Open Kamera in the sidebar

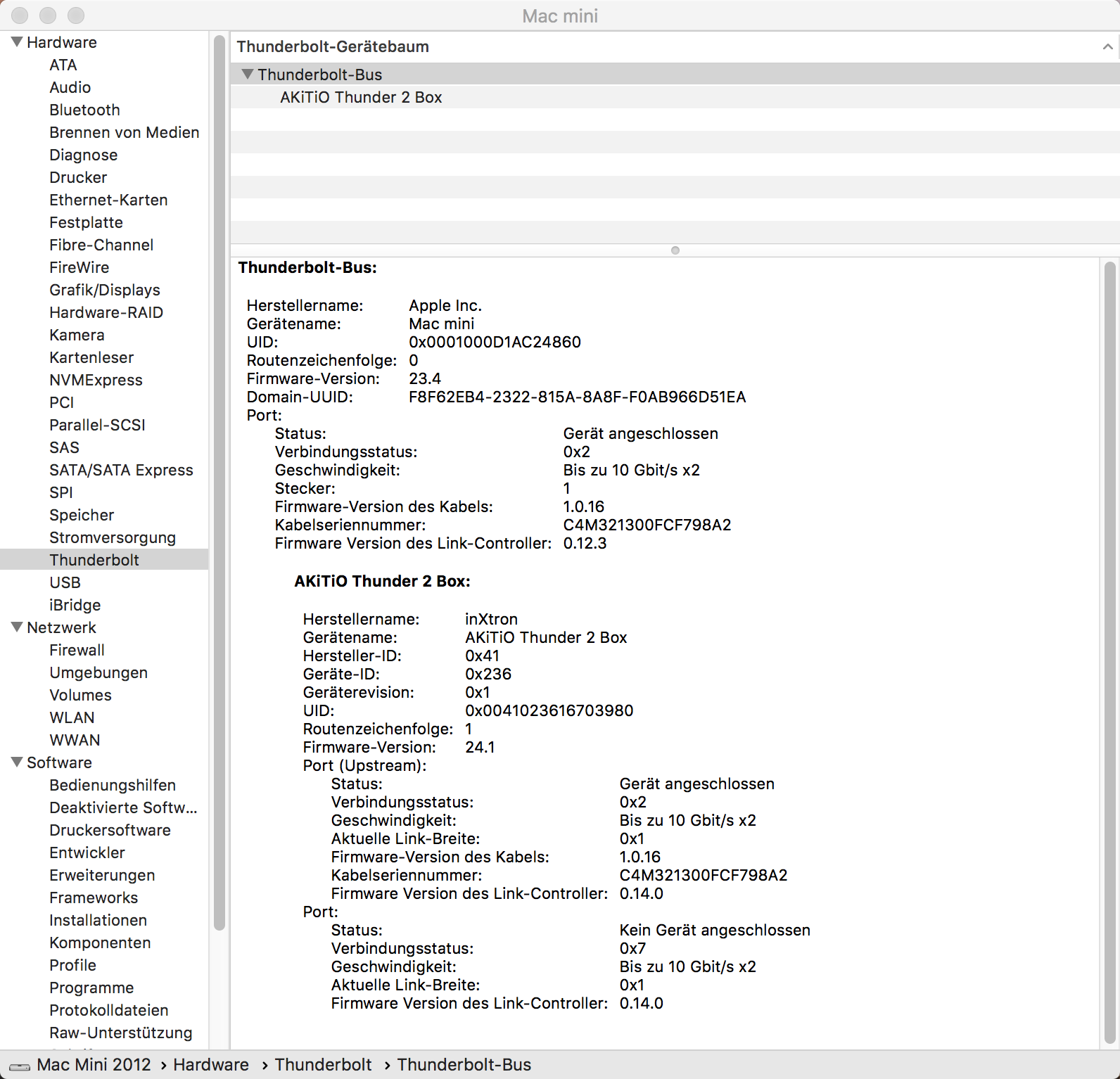(x=77, y=335)
